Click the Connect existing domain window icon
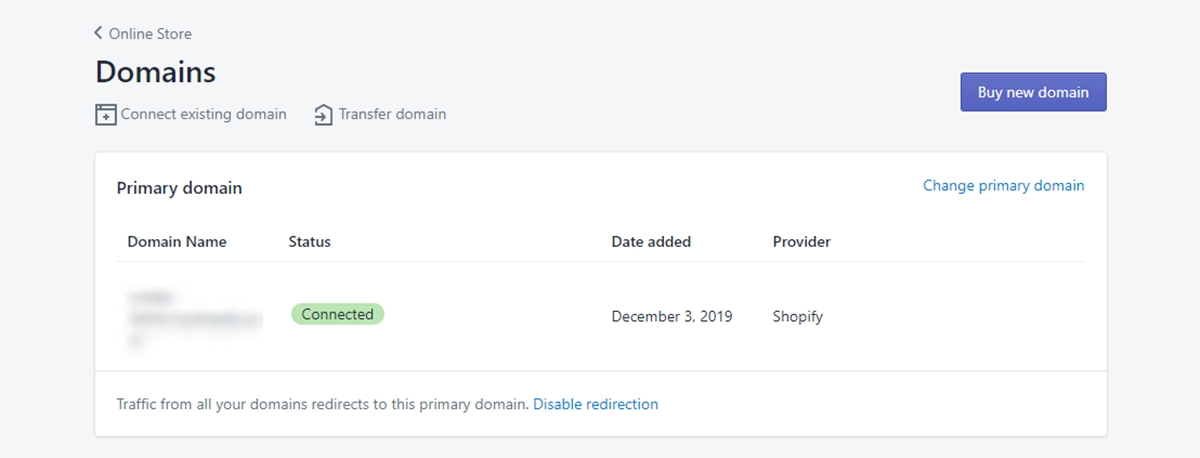Viewport: 1200px width, 458px height. (105, 115)
